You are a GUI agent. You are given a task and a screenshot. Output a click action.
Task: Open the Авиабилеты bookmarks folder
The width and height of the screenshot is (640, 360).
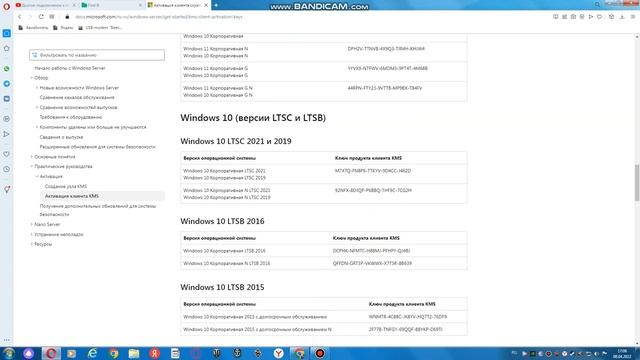tap(33, 28)
